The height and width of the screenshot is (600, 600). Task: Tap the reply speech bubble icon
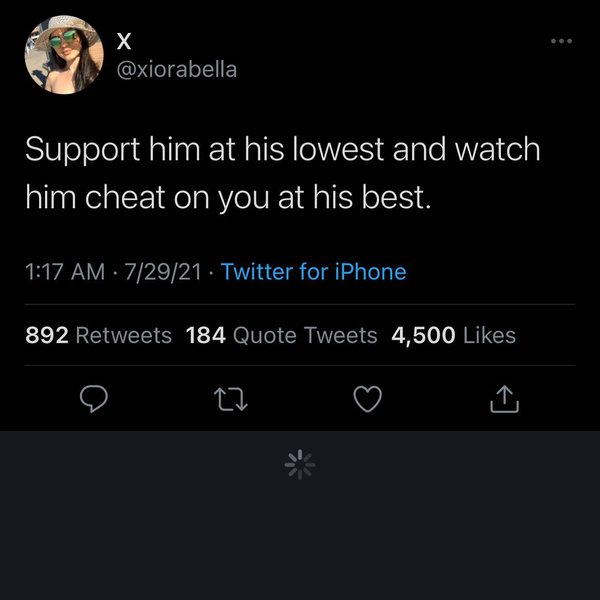click(94, 399)
